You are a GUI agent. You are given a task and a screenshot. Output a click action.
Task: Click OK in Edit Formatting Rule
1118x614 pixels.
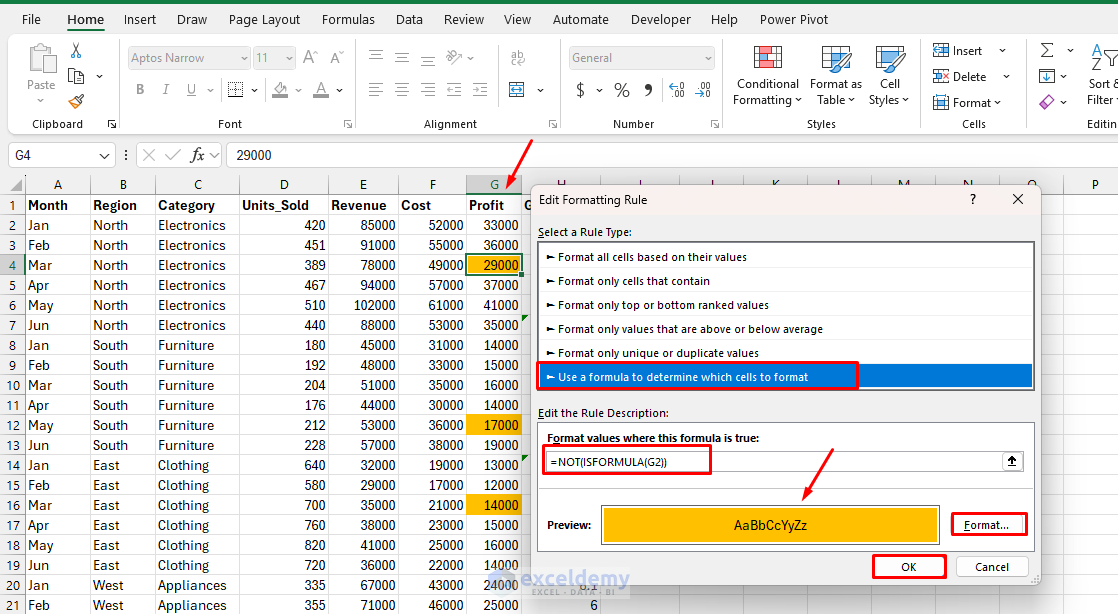click(x=908, y=567)
